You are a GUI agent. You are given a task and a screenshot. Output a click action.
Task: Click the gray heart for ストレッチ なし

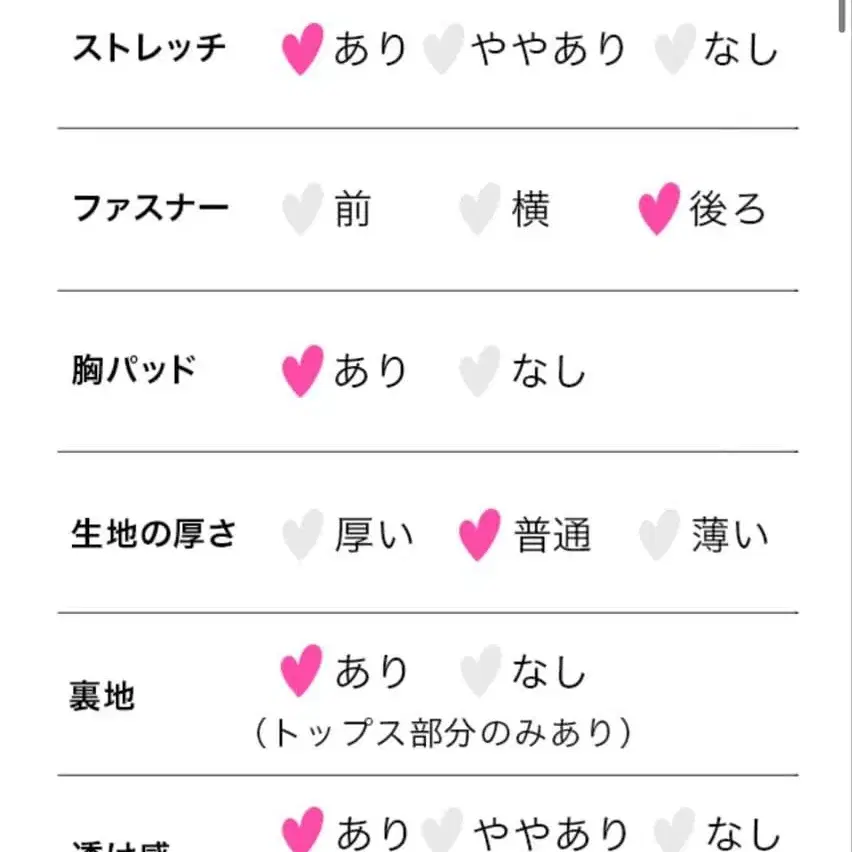(x=675, y=49)
